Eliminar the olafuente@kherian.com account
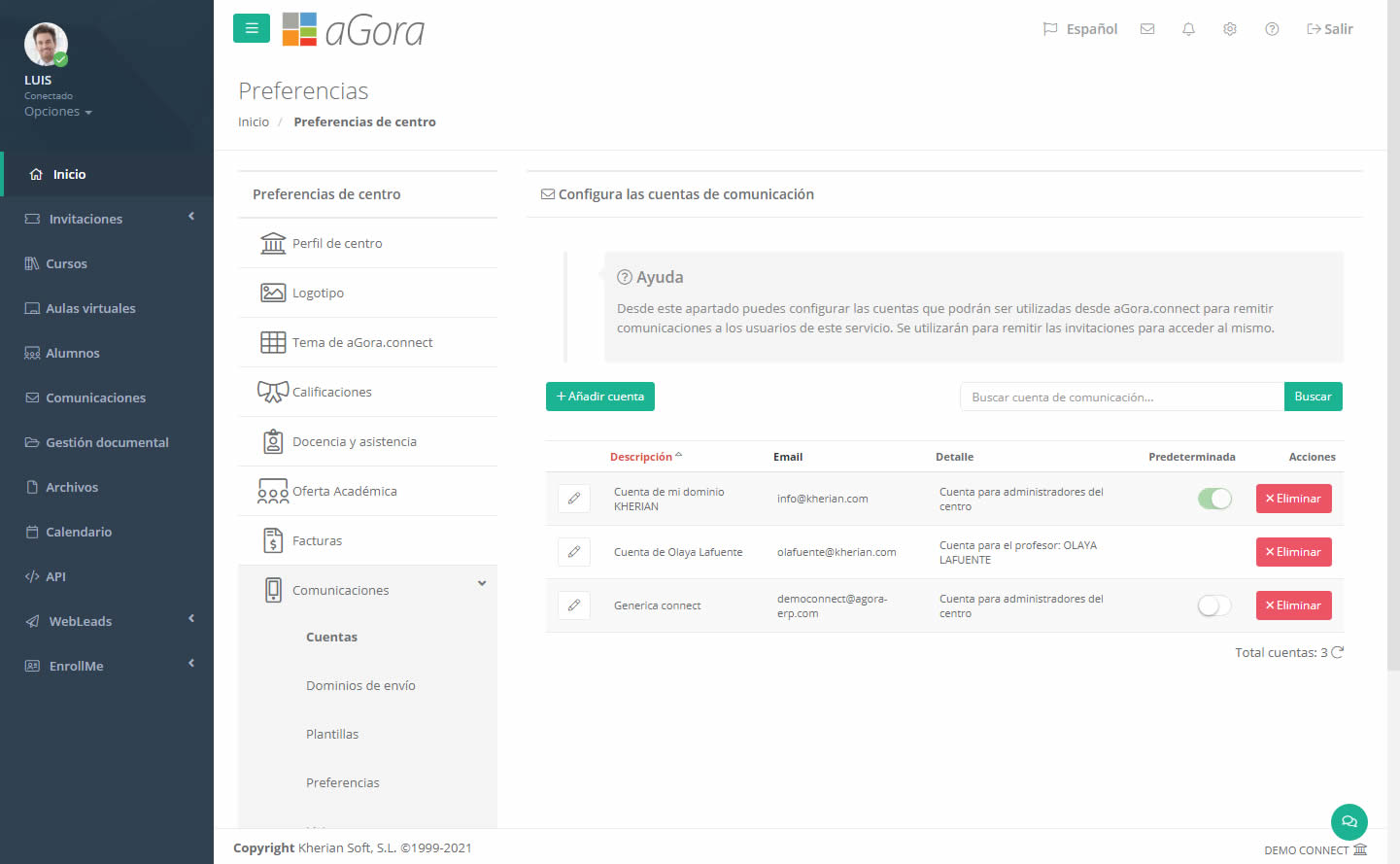 click(1294, 552)
